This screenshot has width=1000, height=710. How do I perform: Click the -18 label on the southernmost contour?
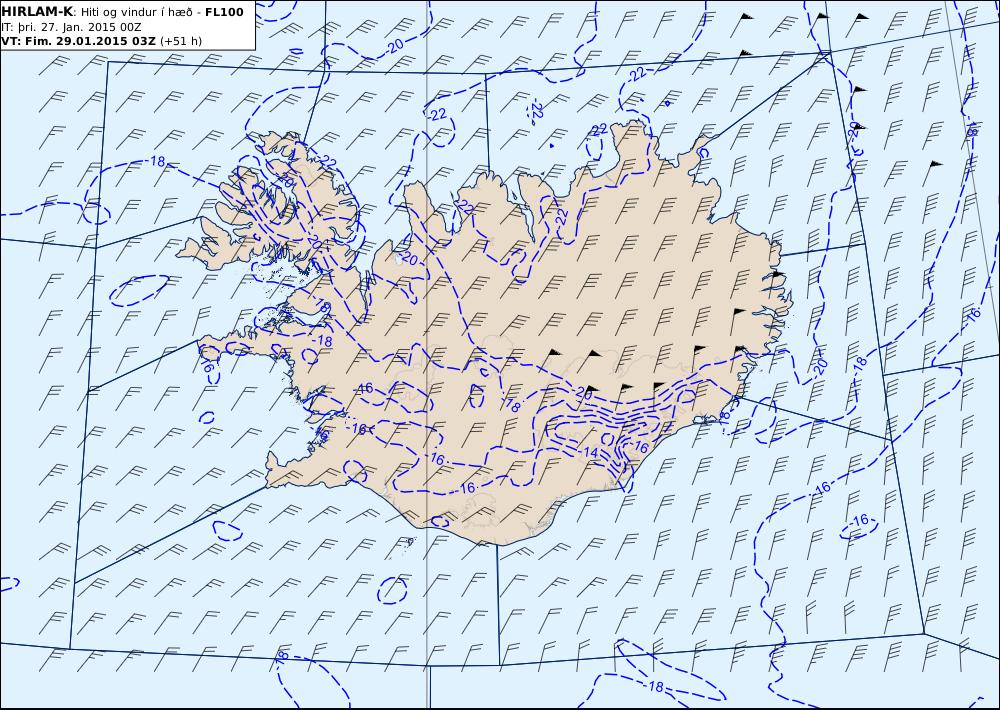653,687
